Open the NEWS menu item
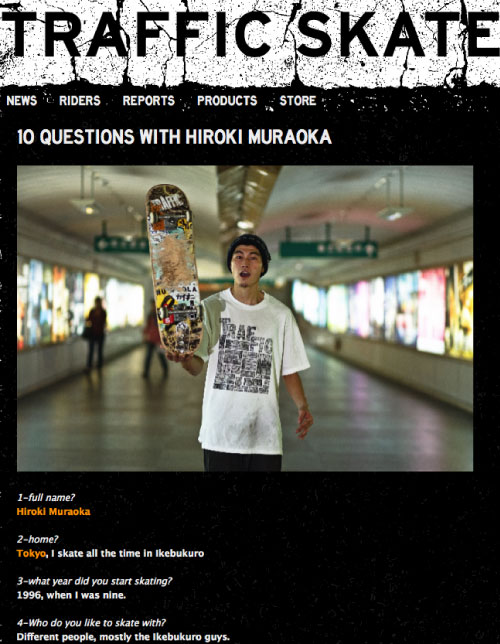The image size is (500, 644). (22, 101)
